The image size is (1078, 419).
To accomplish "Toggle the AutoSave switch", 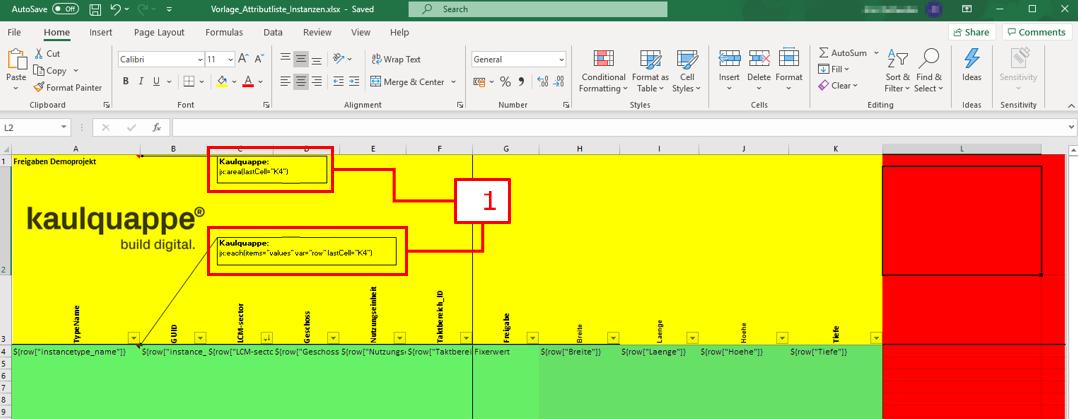I will pyautogui.click(x=66, y=10).
